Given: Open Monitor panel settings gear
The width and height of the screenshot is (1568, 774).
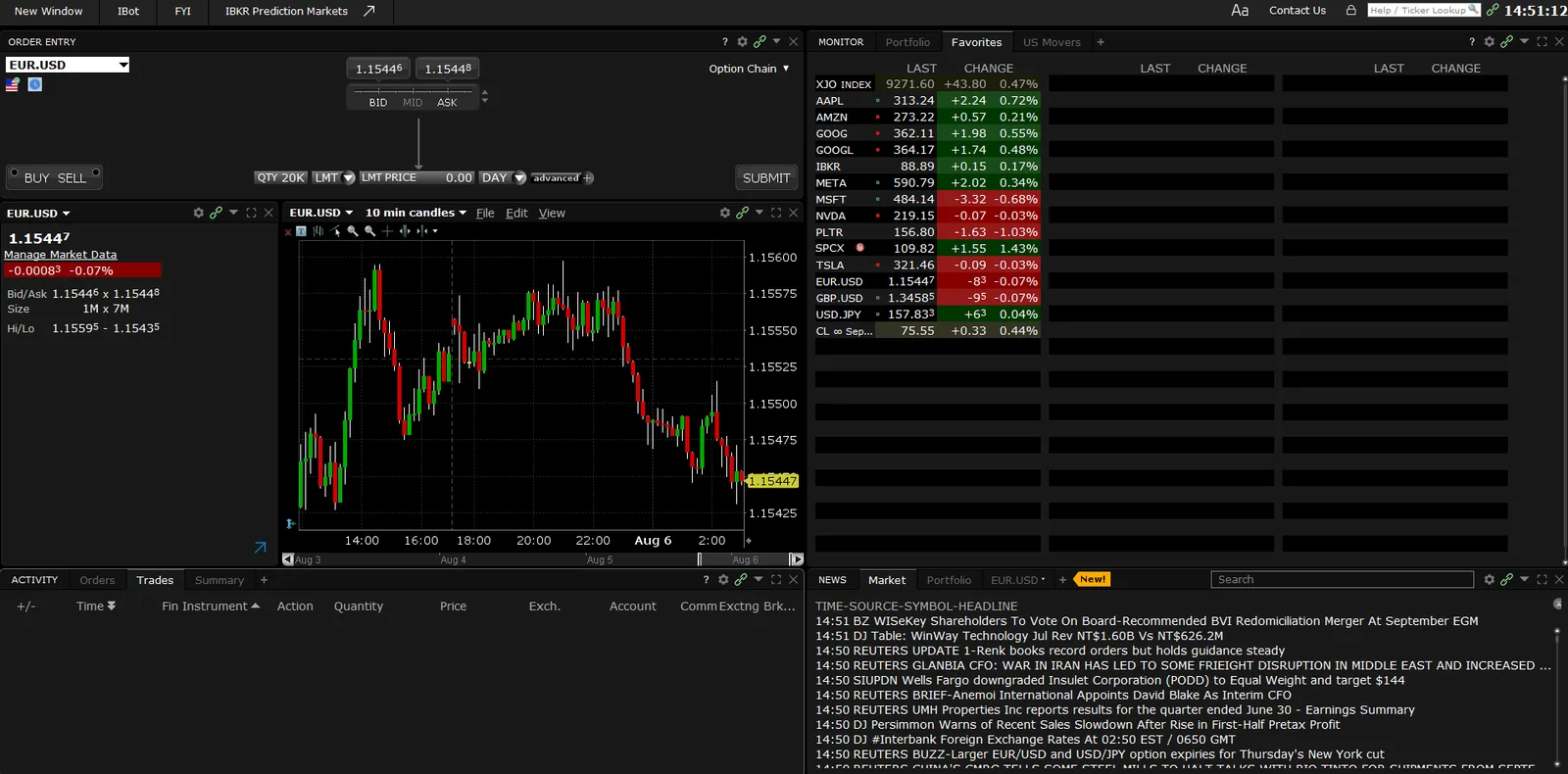Looking at the screenshot, I should pos(1490,42).
